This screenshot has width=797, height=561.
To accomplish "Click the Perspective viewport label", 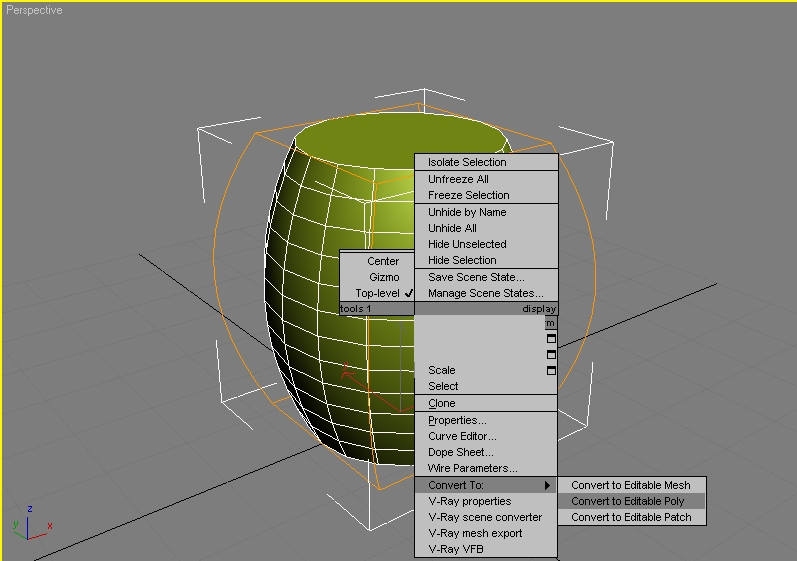I will point(34,10).
